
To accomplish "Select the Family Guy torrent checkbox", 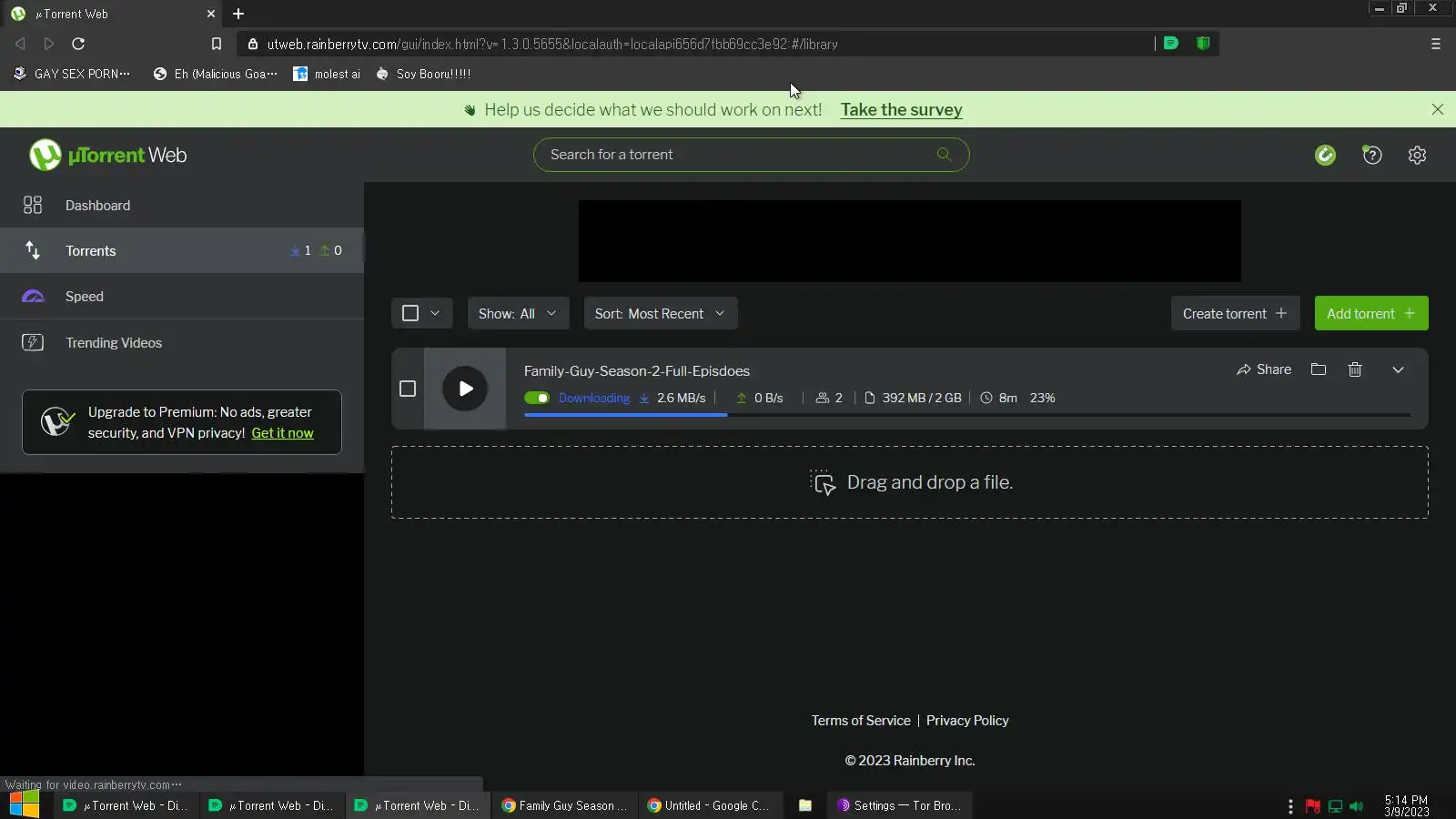I will [408, 389].
